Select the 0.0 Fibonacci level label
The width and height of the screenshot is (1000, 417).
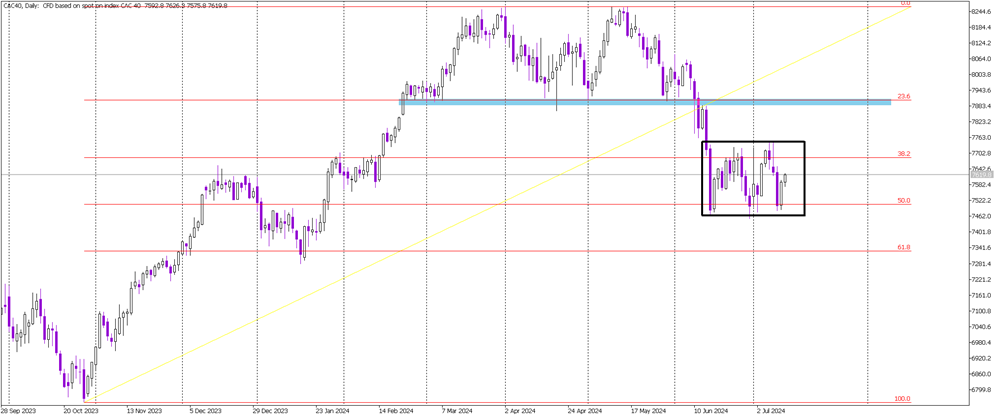(904, 3)
